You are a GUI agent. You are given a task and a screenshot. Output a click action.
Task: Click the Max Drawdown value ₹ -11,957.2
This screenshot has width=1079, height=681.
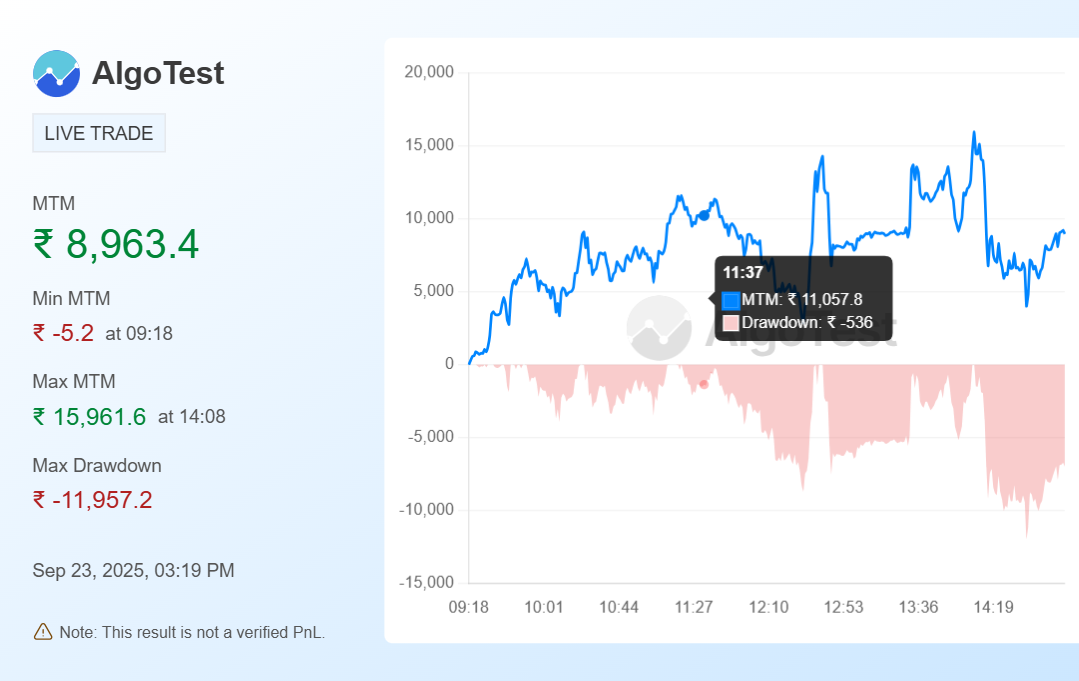click(x=92, y=500)
